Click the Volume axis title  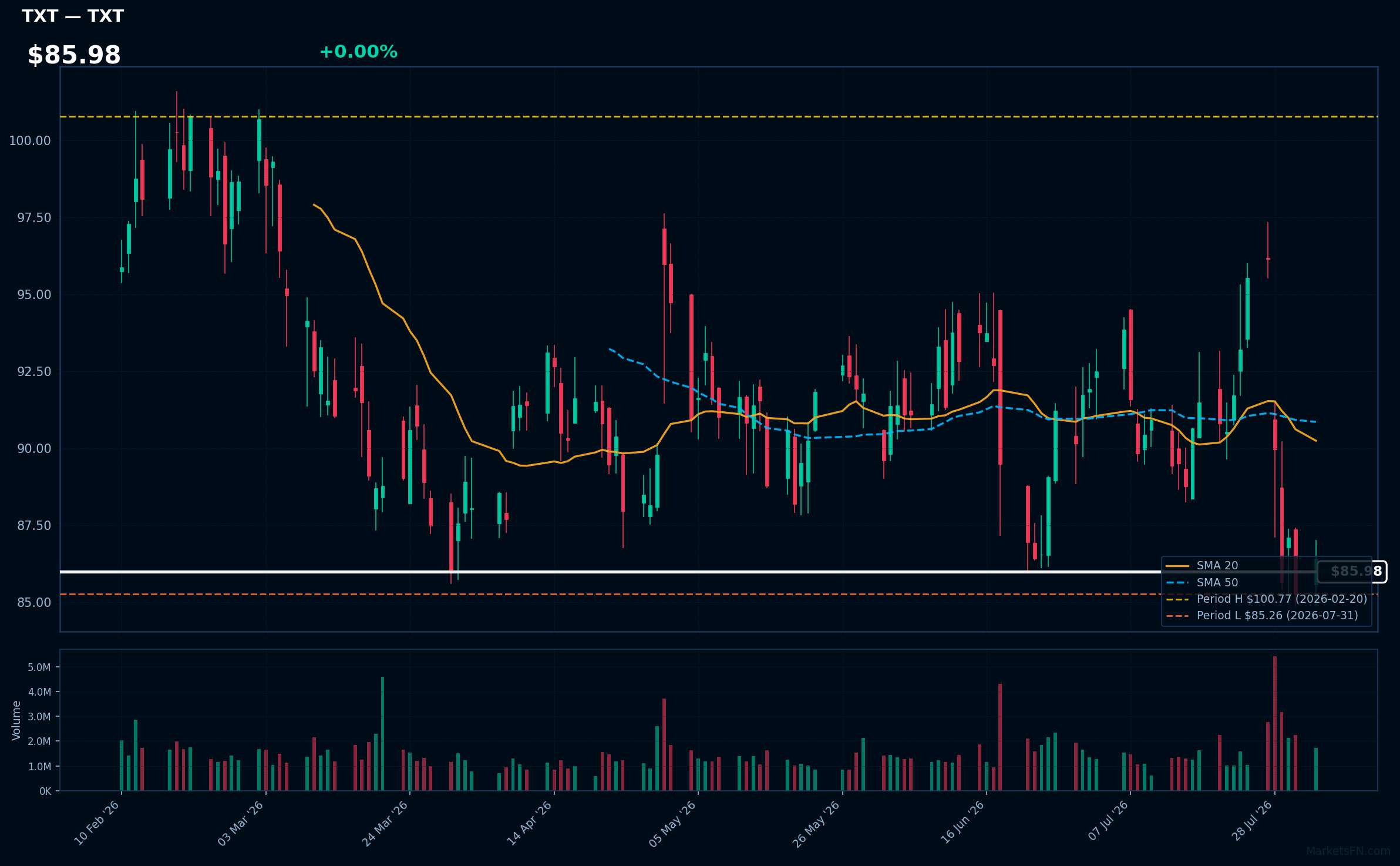pos(16,720)
